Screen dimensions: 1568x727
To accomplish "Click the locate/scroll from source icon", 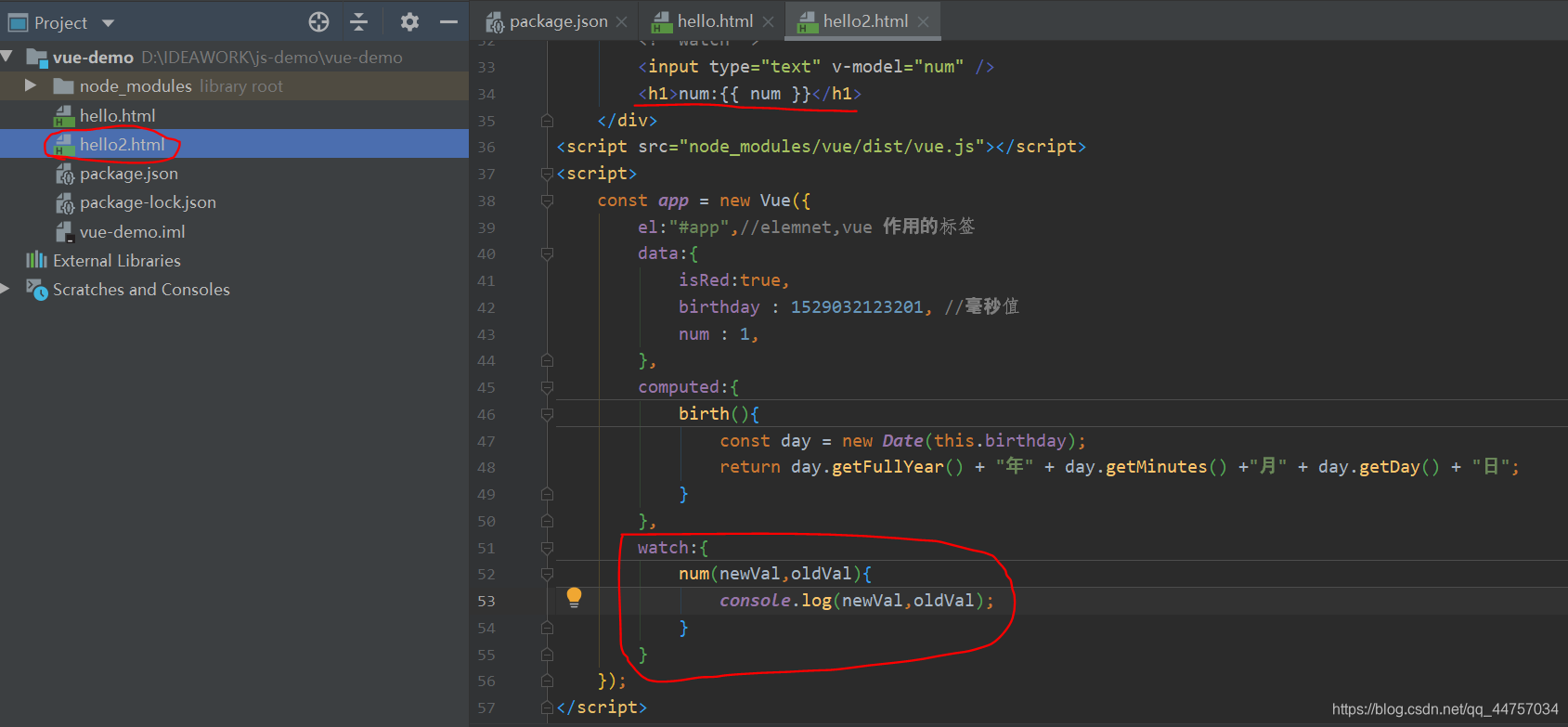I will click(318, 22).
